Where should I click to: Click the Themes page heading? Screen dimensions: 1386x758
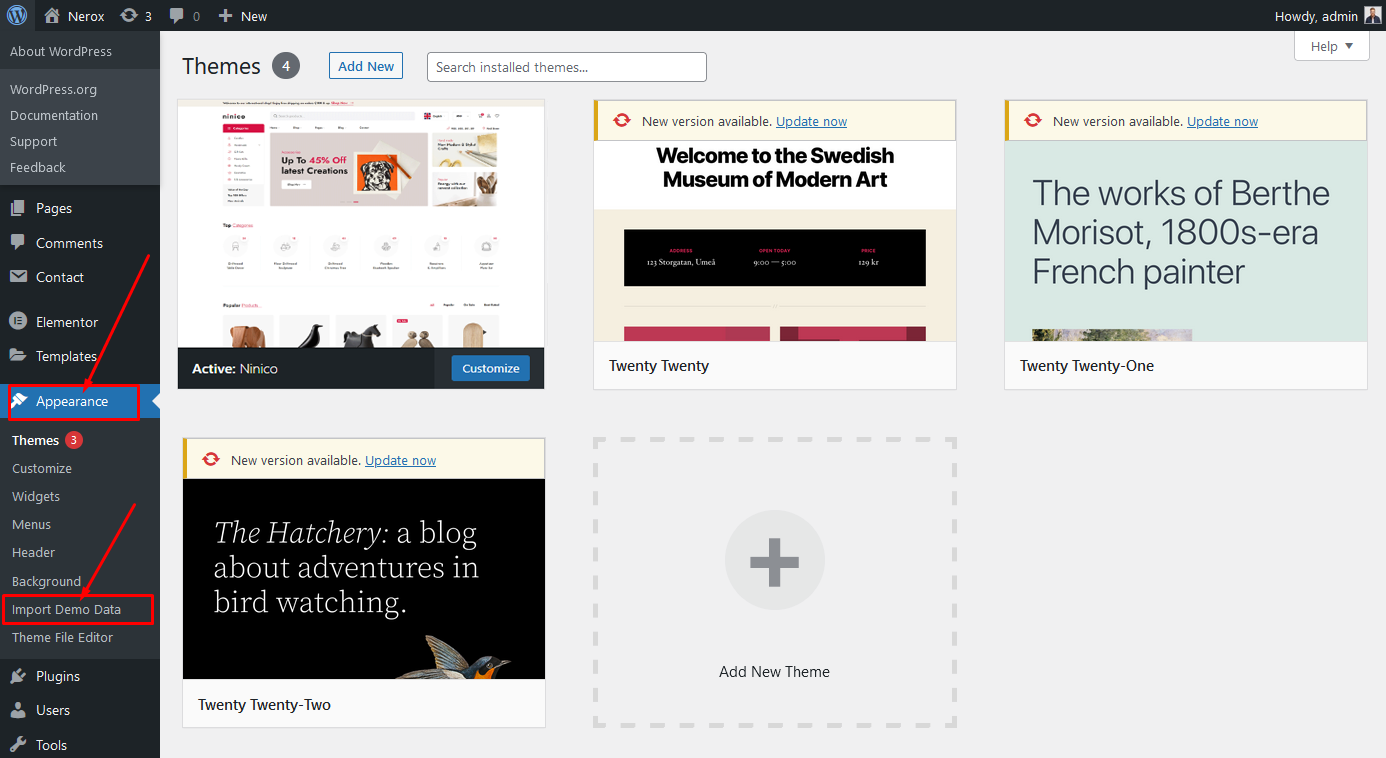[221, 66]
